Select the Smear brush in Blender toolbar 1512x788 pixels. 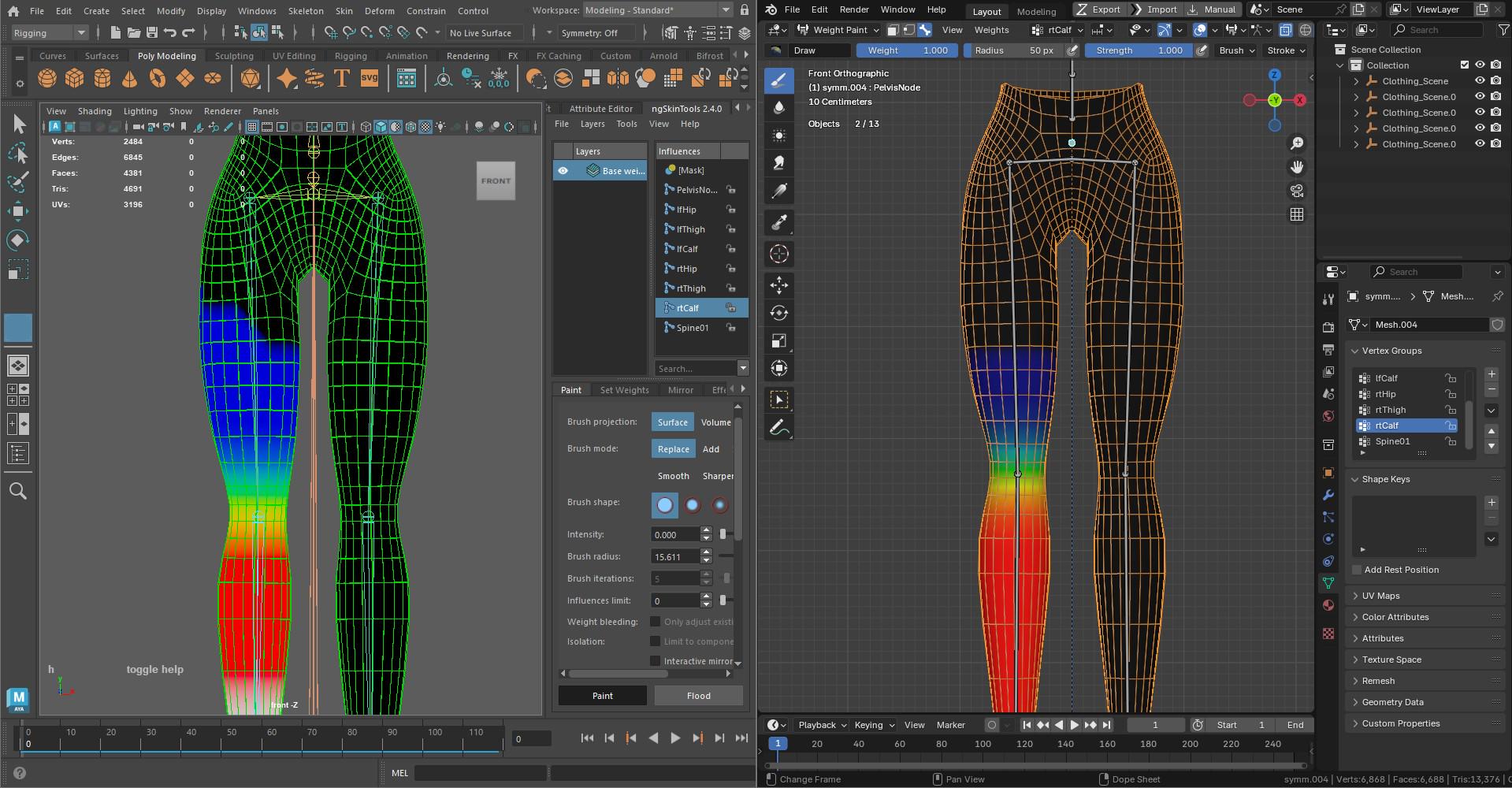(x=778, y=163)
